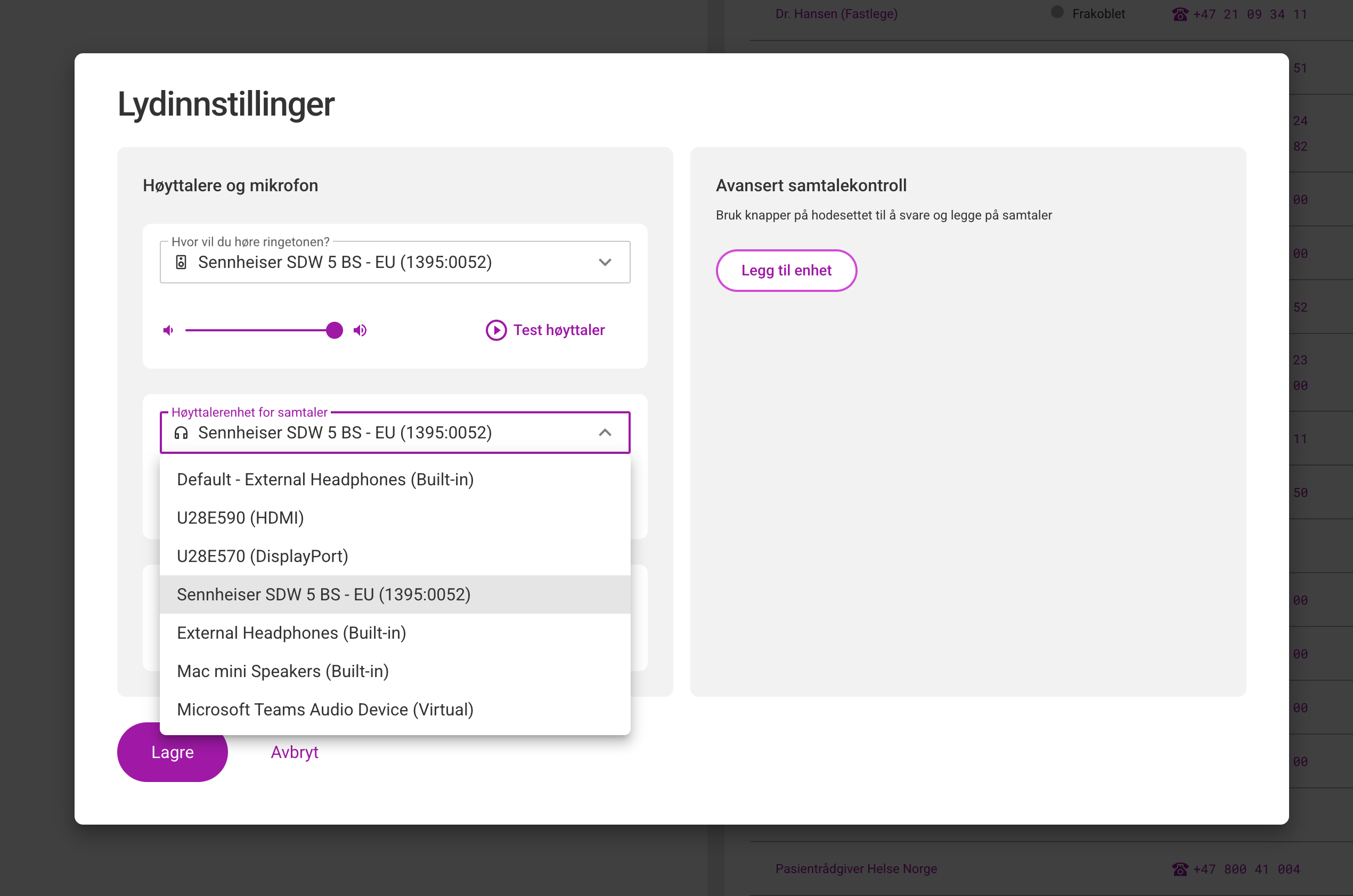
Task: Click the Lagre button
Action: (172, 752)
